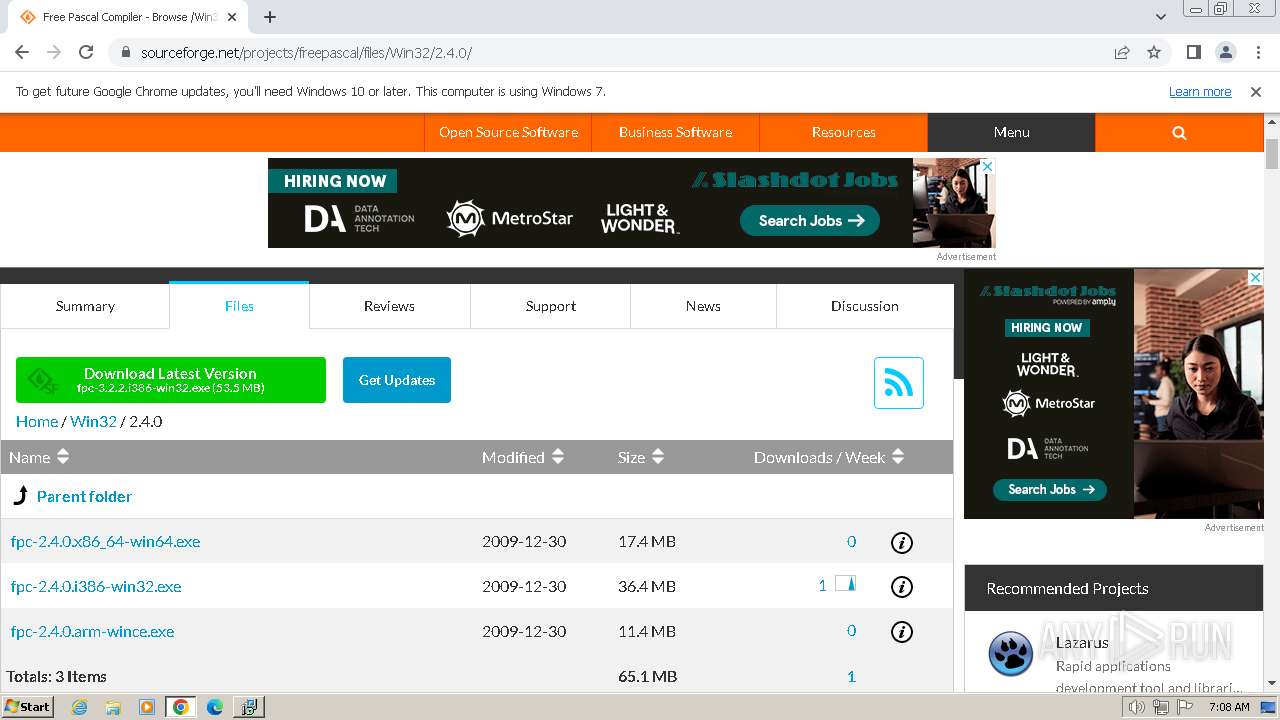This screenshot has width=1280, height=720.
Task: Close the top banner ad
Action: click(988, 166)
